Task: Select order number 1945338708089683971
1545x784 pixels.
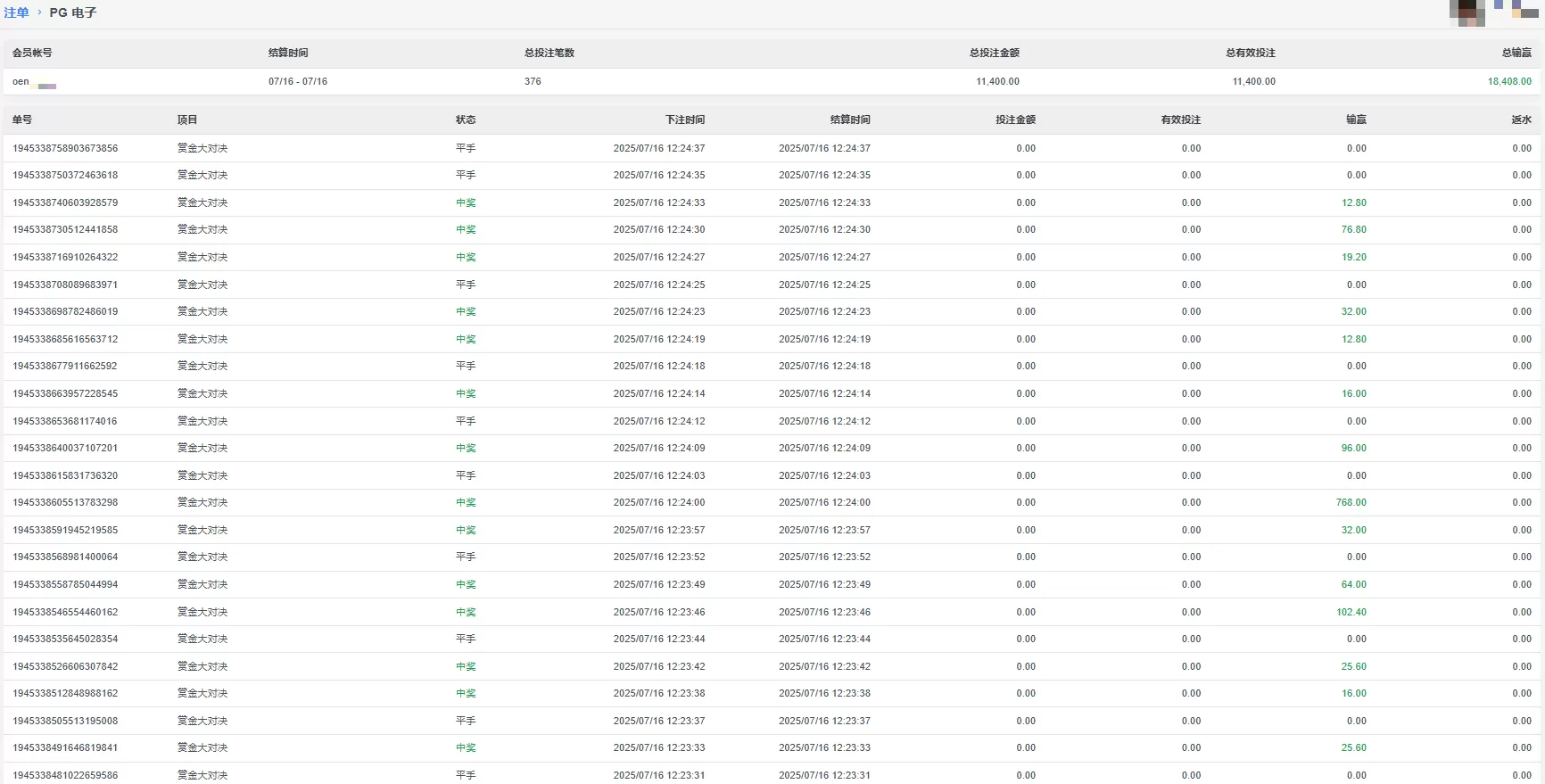Action: (x=65, y=285)
